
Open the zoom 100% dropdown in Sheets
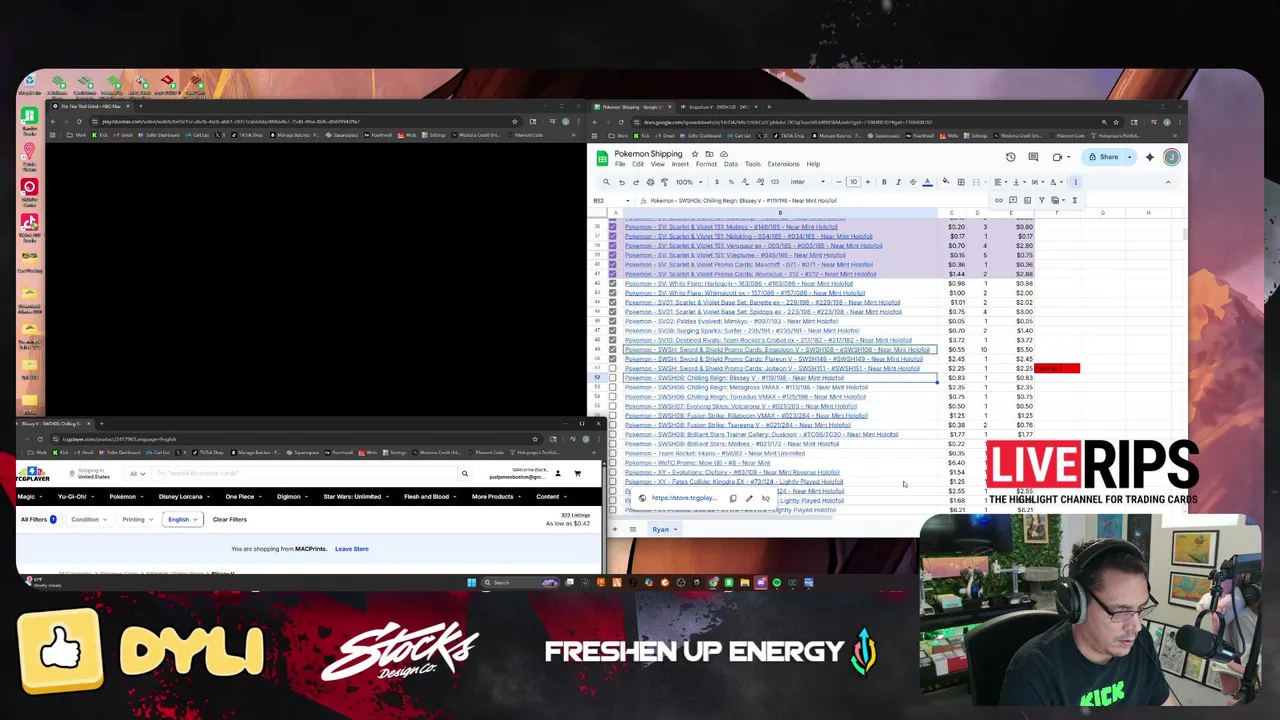point(689,182)
